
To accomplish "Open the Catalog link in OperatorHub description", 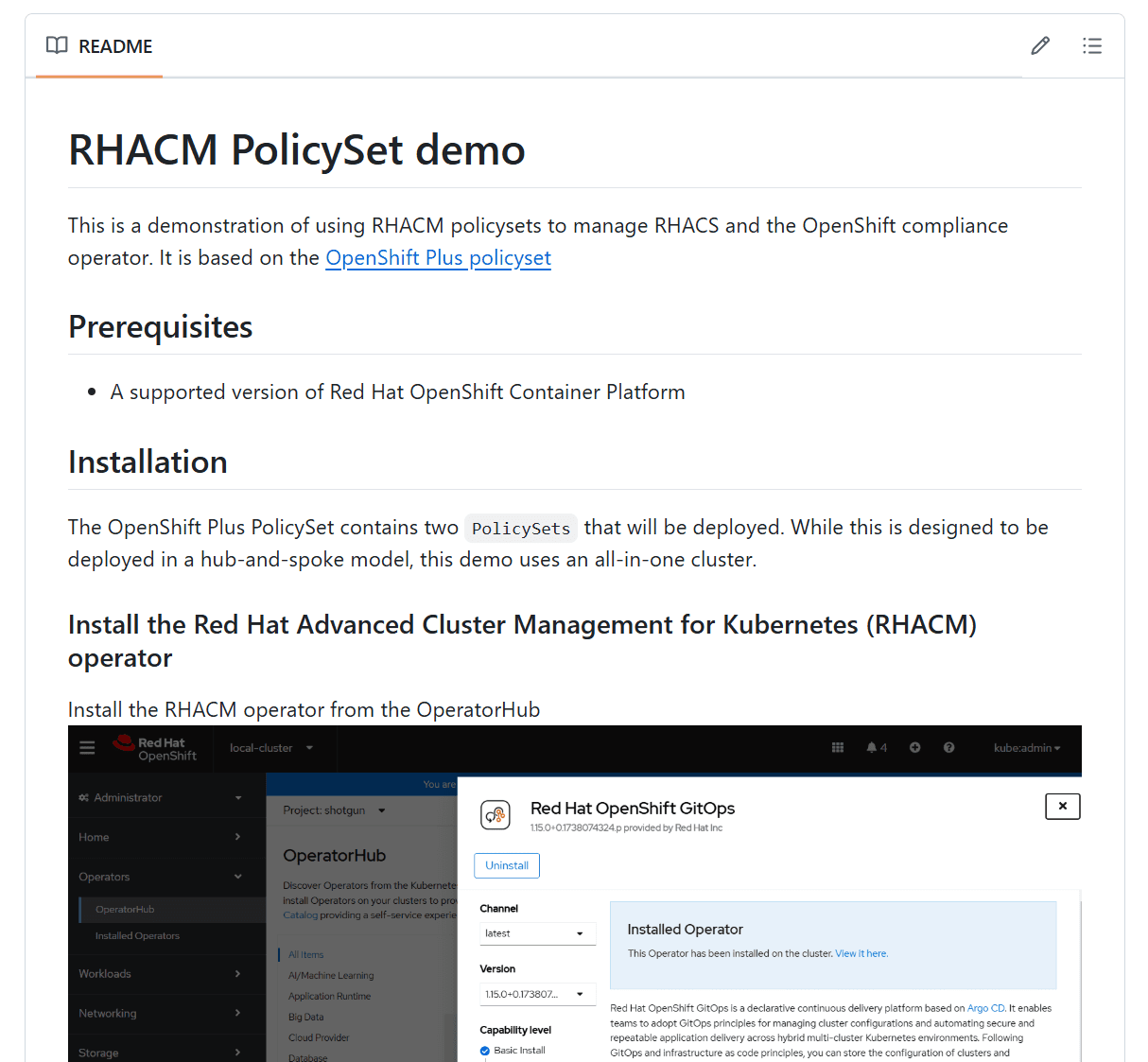I will point(300,914).
